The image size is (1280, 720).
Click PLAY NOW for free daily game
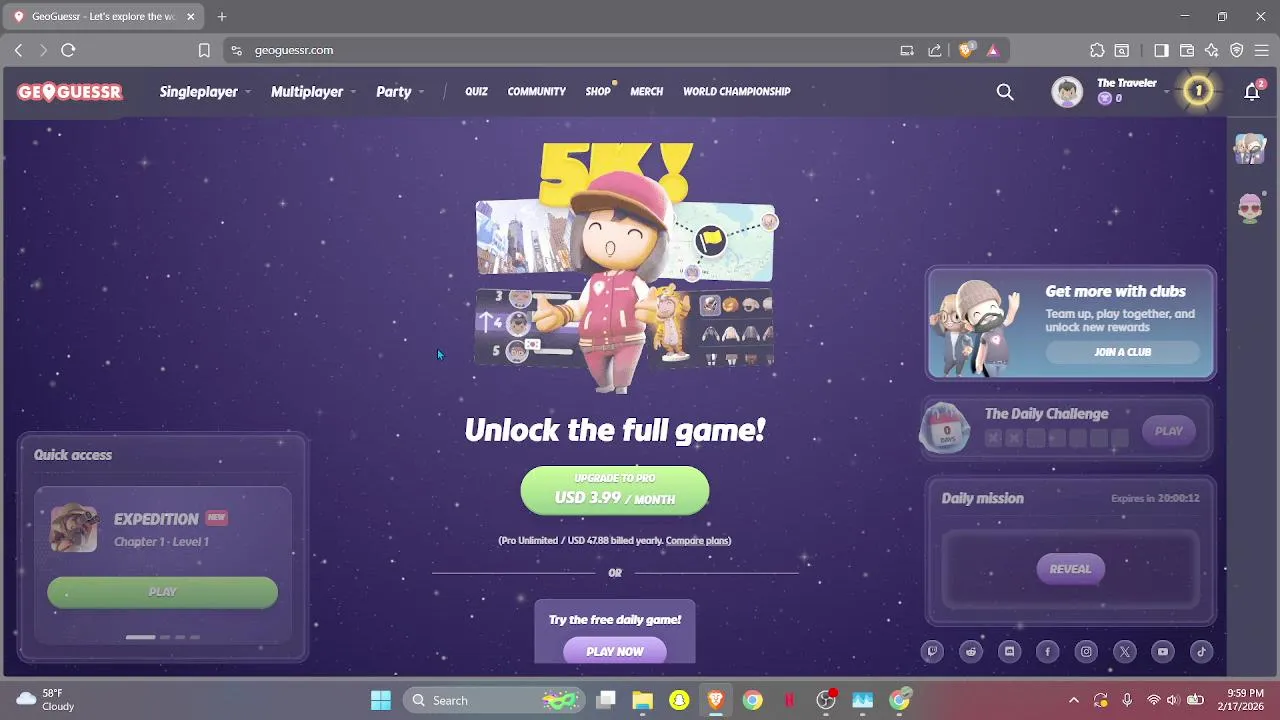pyautogui.click(x=615, y=652)
